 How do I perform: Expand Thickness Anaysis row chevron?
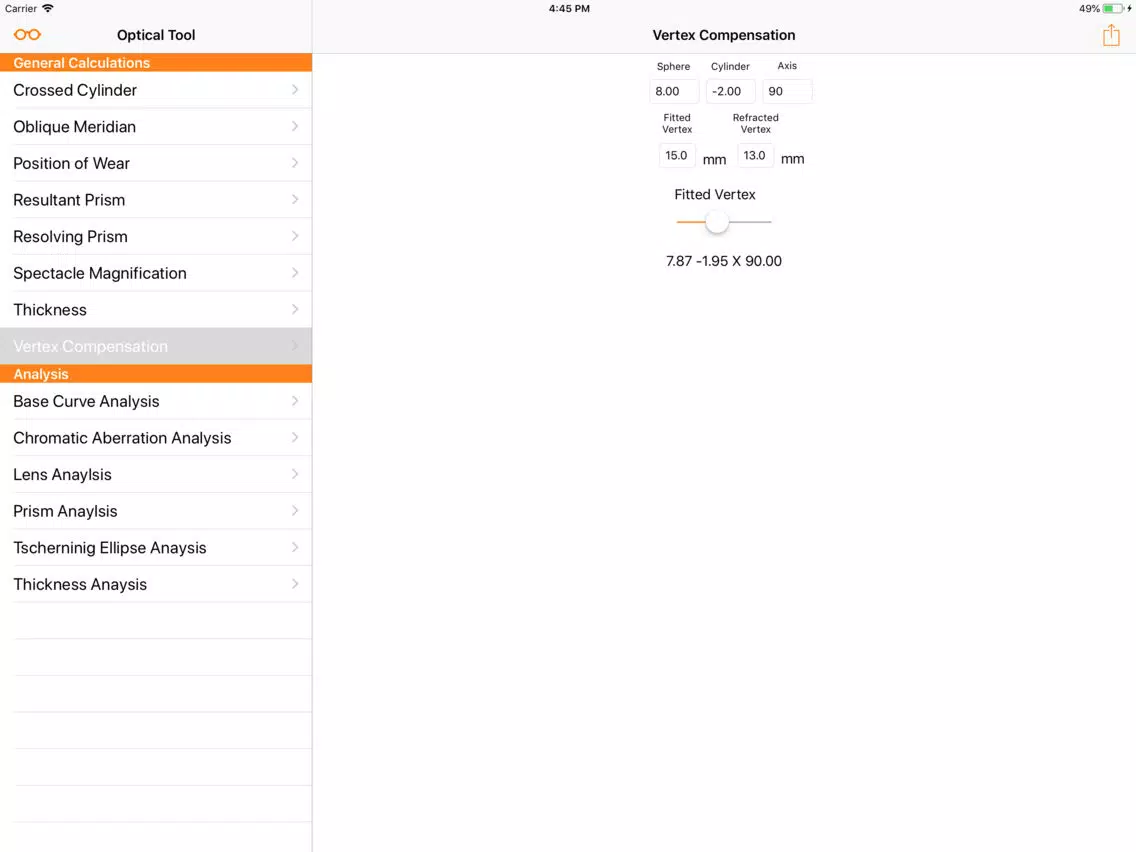point(295,584)
